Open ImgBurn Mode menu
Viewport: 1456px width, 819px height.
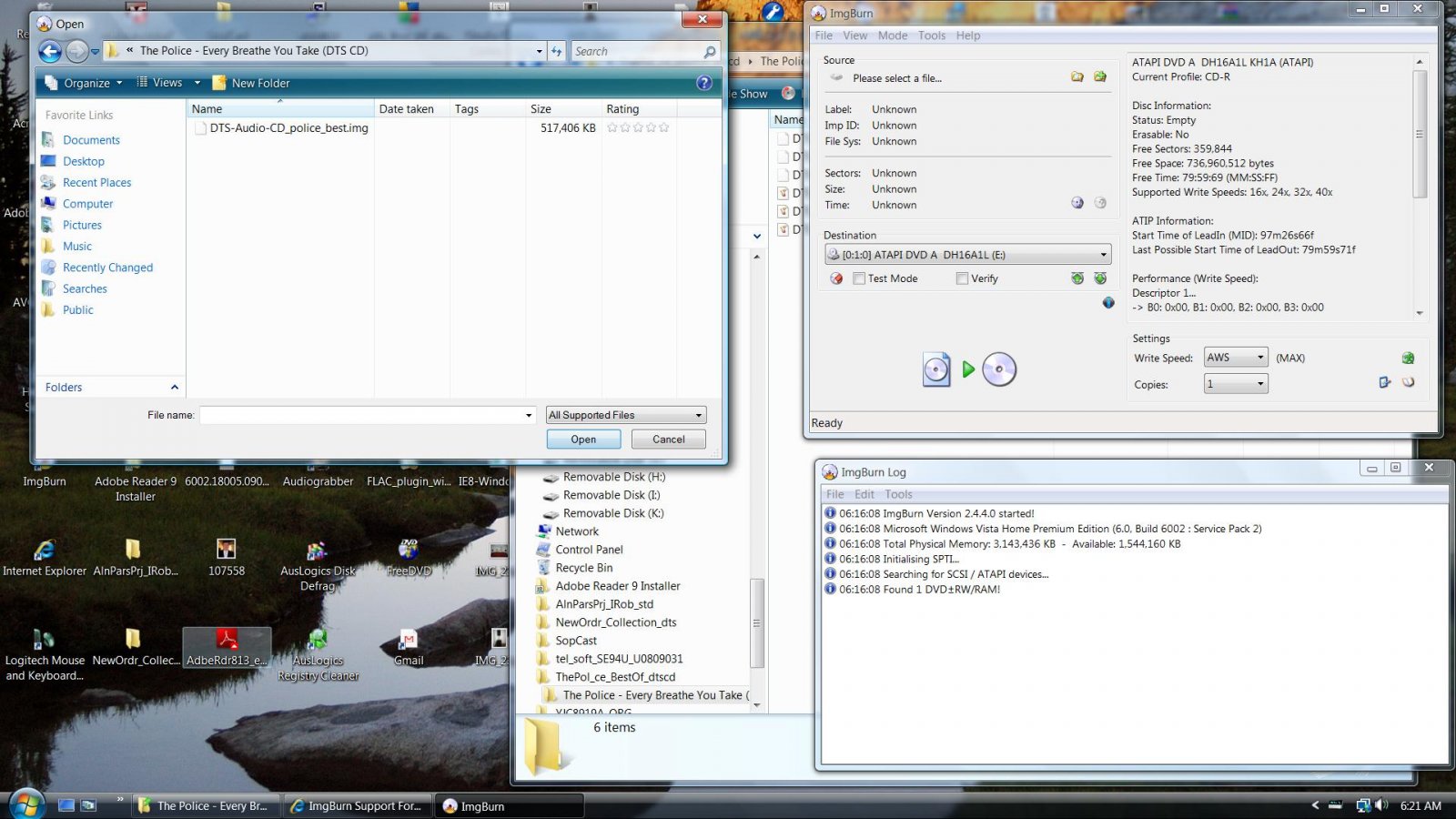[893, 35]
